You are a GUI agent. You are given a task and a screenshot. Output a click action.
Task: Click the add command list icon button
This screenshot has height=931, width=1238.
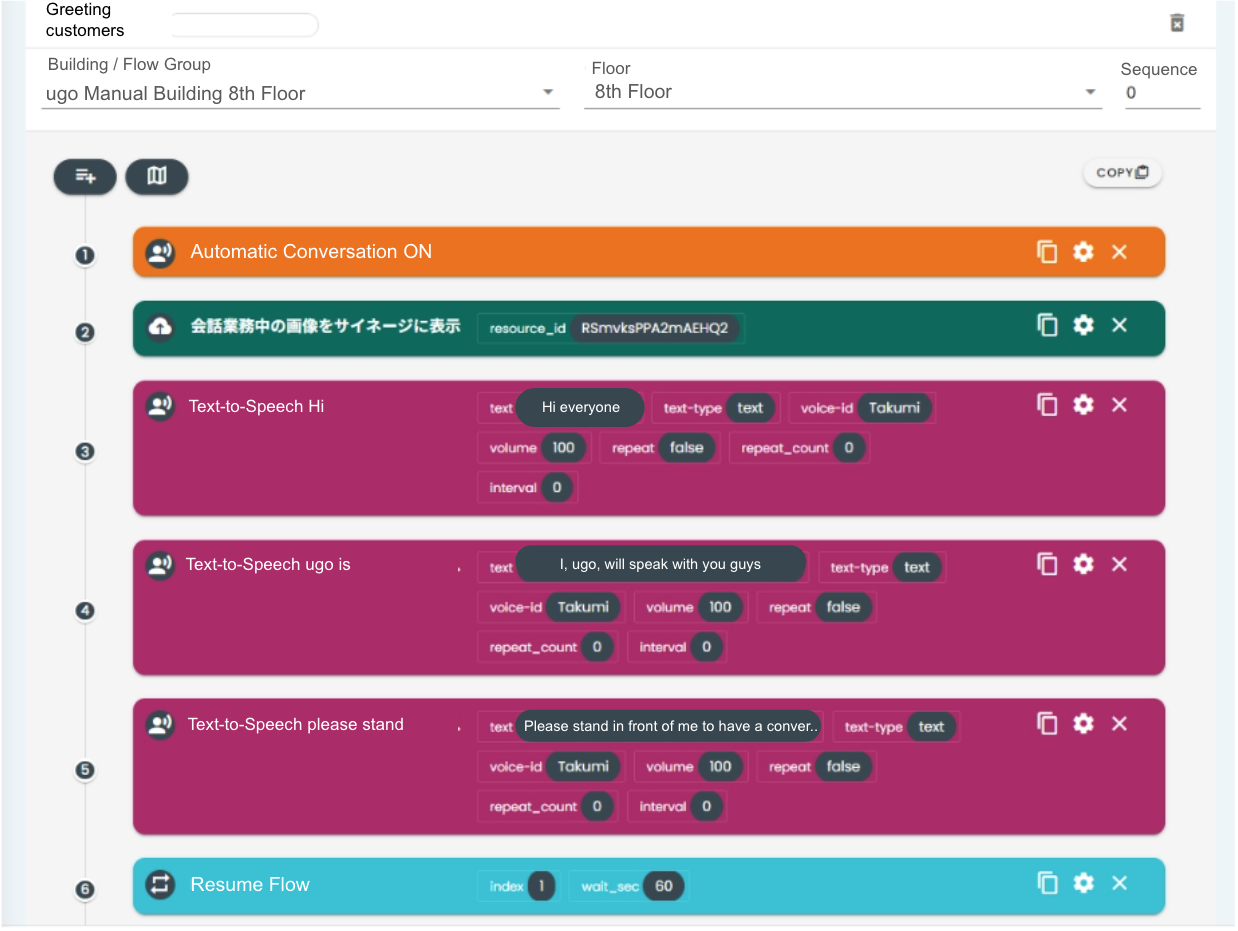tap(85, 177)
